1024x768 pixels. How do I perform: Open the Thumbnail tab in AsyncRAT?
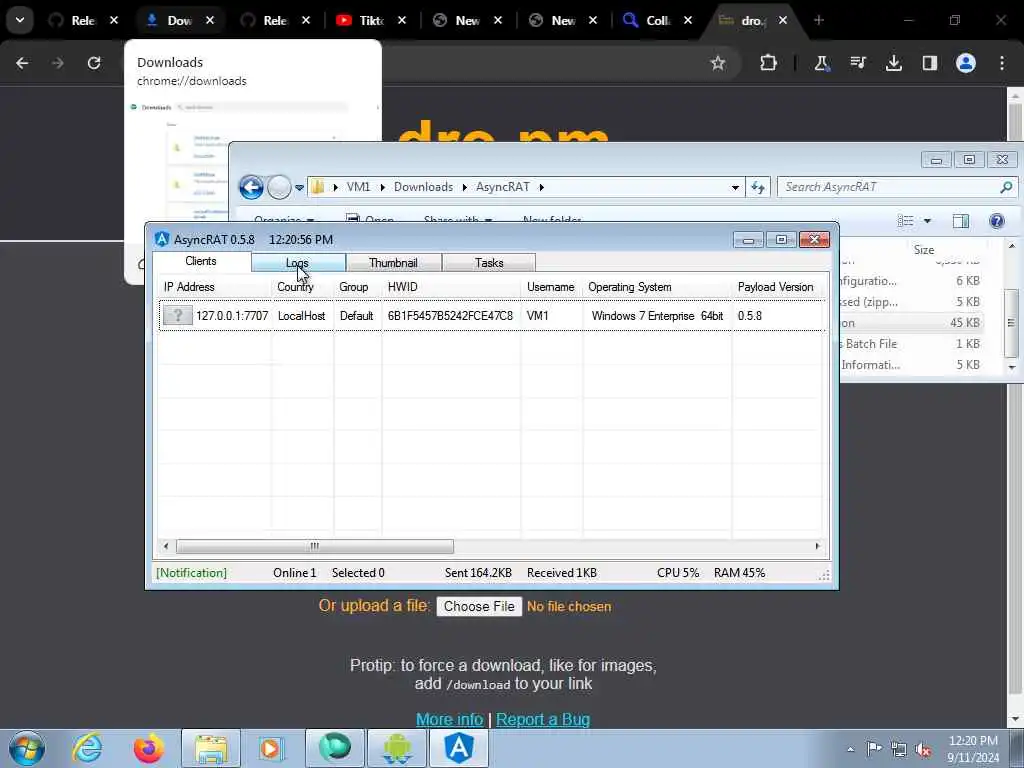(x=393, y=263)
